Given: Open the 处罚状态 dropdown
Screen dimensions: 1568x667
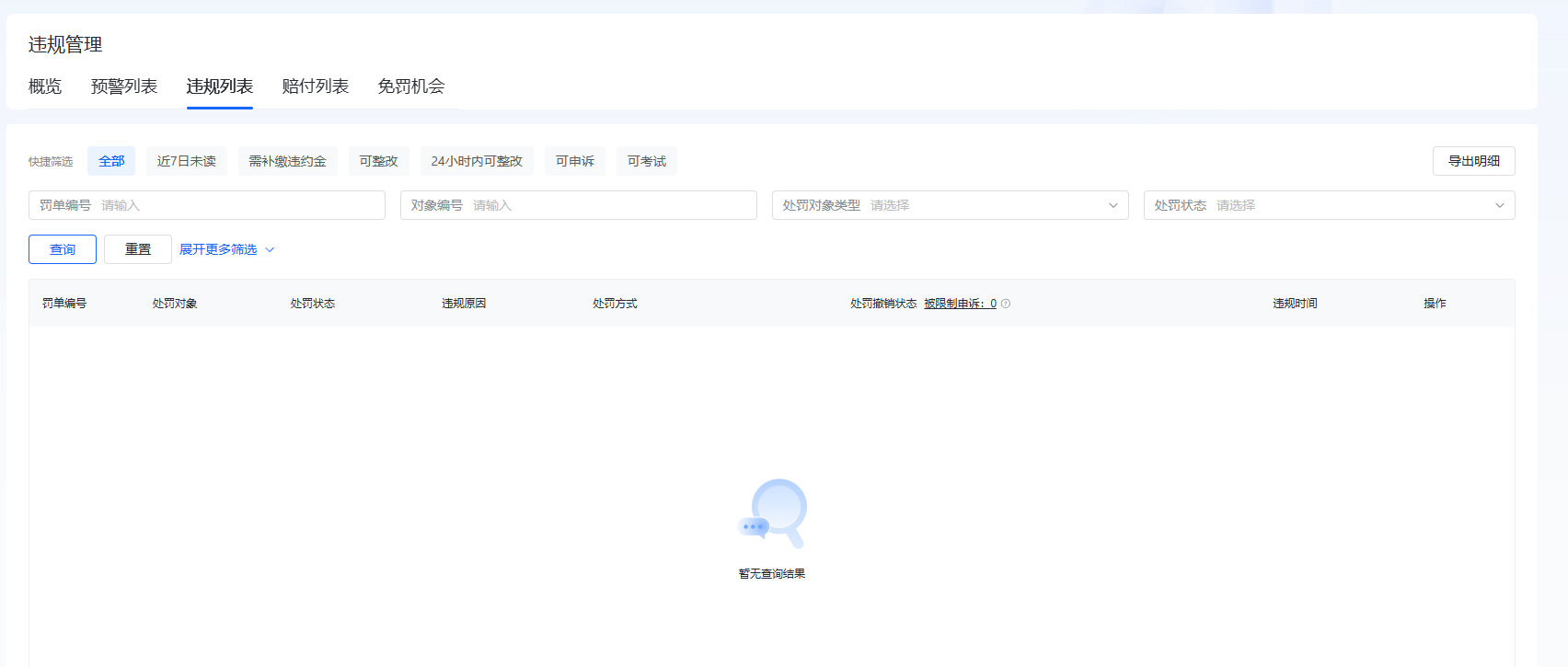Looking at the screenshot, I should click(1329, 205).
